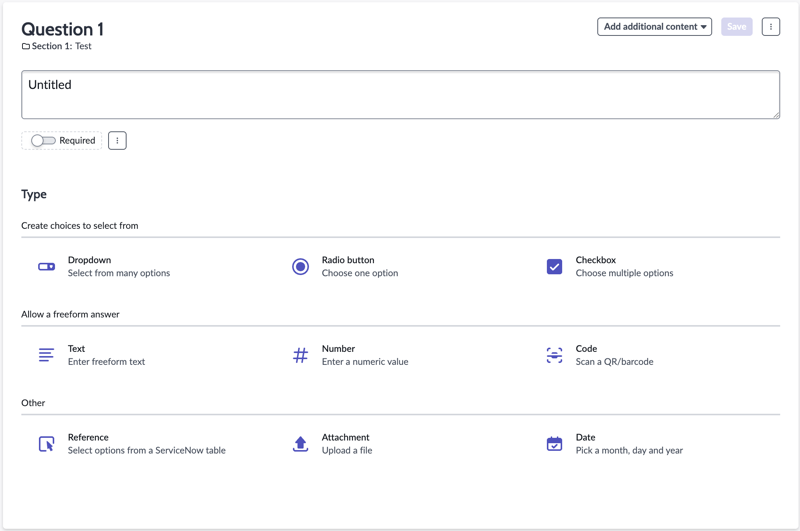
Task: Choose the Date calendar icon
Action: point(555,444)
